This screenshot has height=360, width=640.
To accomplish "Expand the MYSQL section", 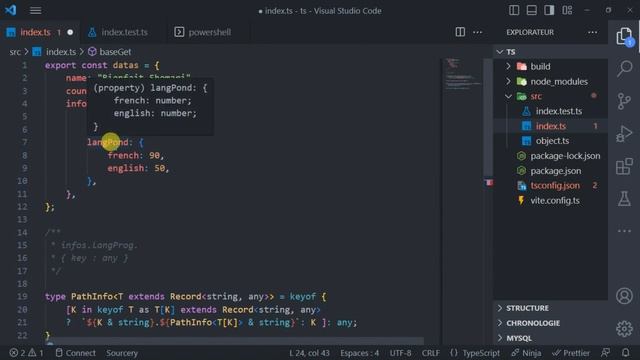I will click(x=550, y=338).
